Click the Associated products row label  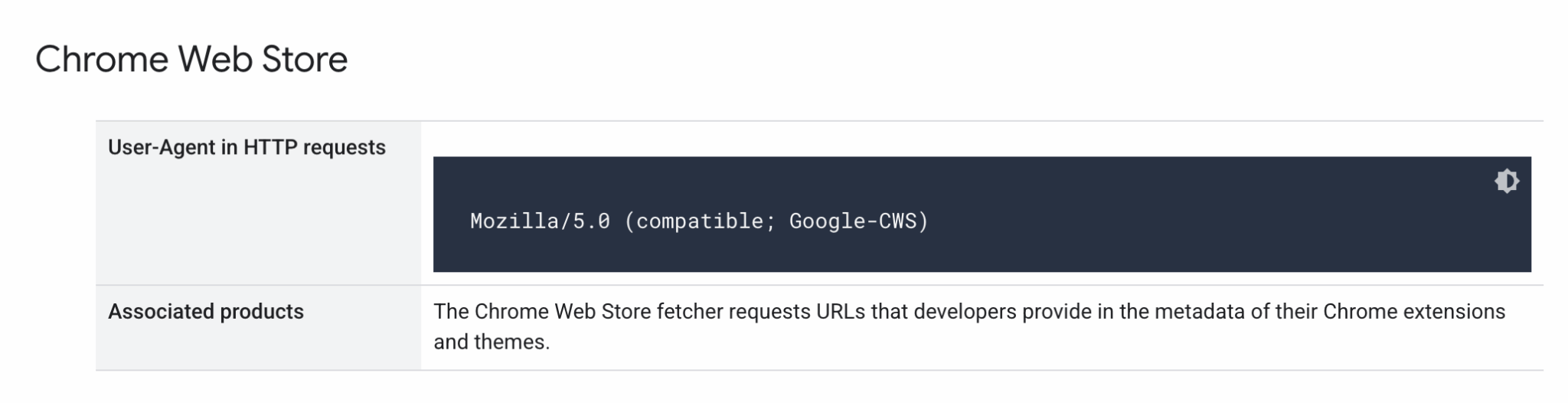[206, 312]
